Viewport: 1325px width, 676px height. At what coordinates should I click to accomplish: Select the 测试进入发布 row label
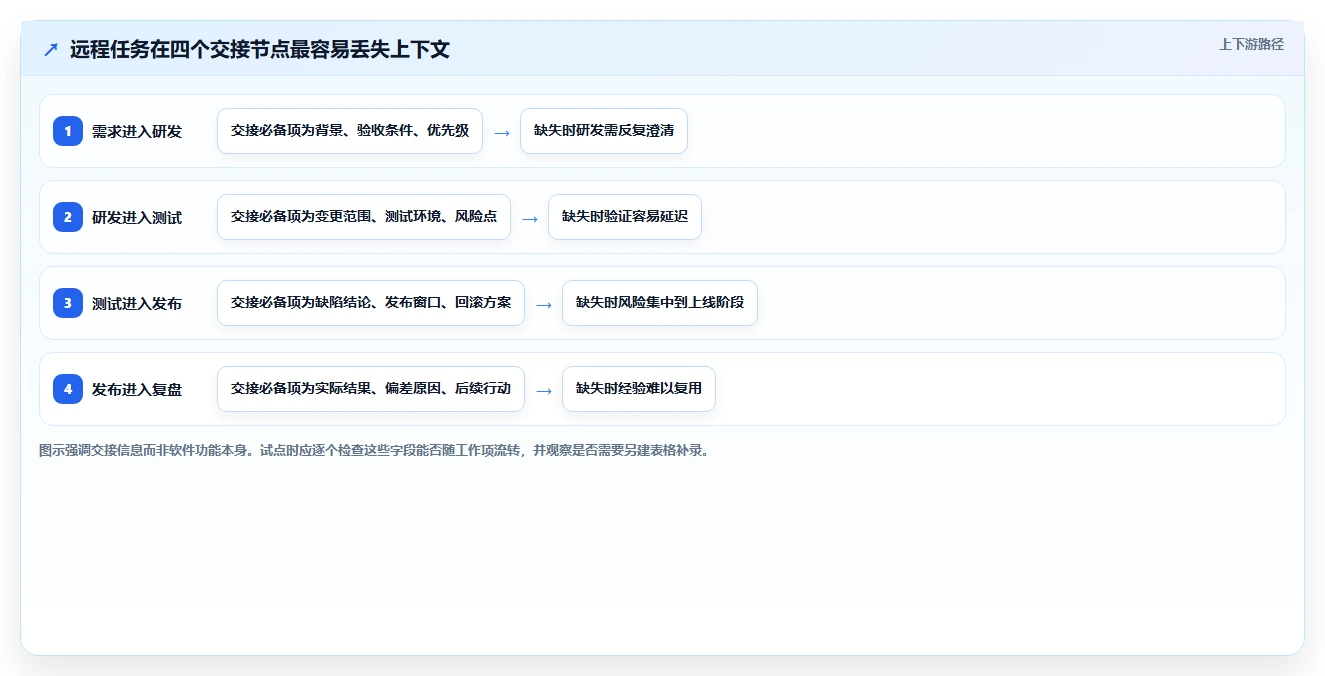137,303
